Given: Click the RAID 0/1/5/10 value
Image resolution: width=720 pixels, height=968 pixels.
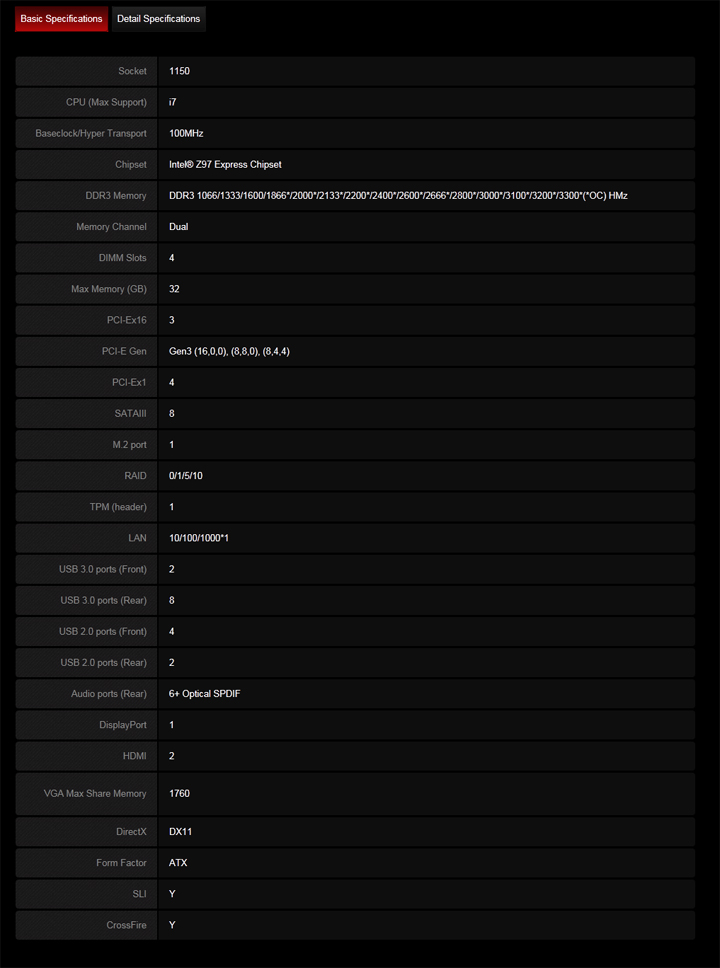Looking at the screenshot, I should [x=186, y=476].
